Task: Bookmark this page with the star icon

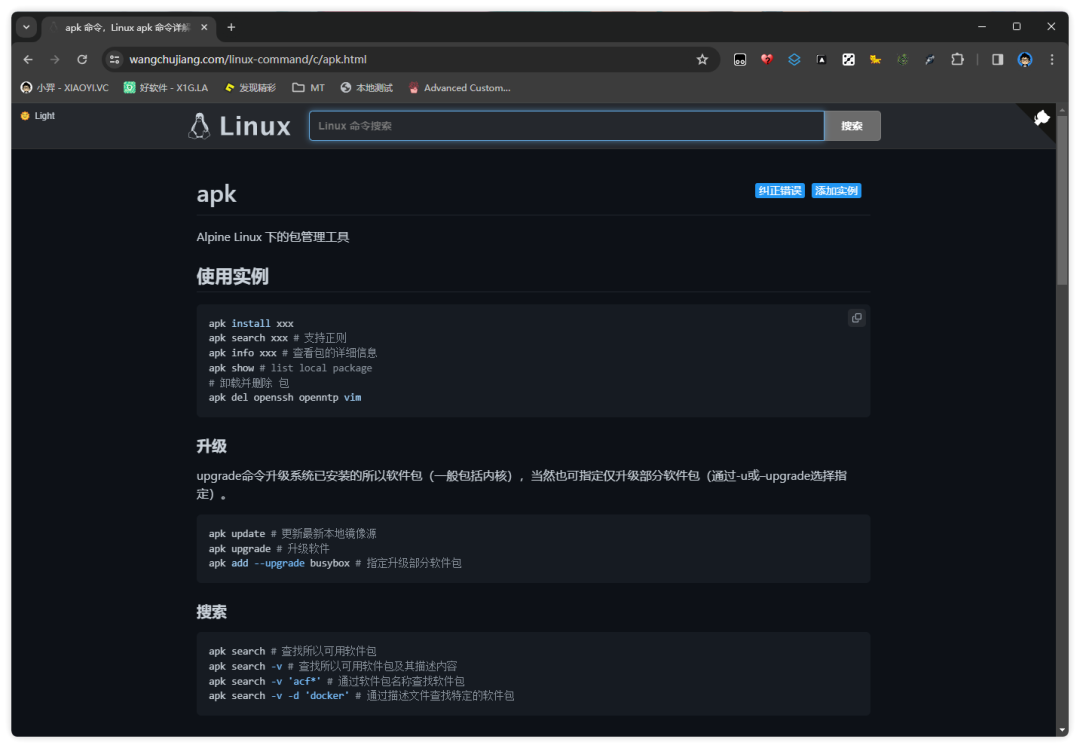Action: pos(702,60)
